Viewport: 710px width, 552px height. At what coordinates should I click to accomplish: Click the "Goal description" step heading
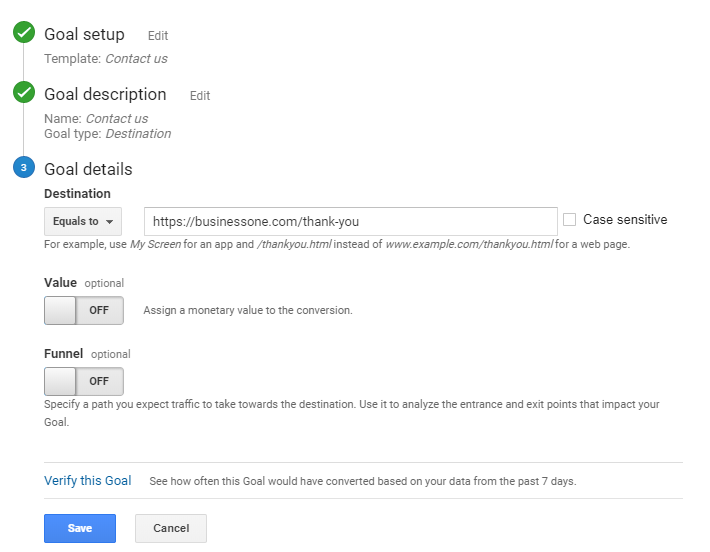[x=105, y=95]
